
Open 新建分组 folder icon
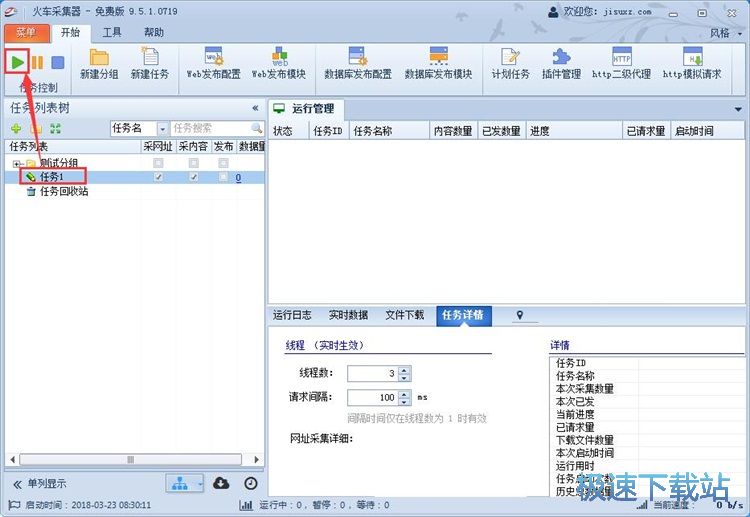pos(99,57)
